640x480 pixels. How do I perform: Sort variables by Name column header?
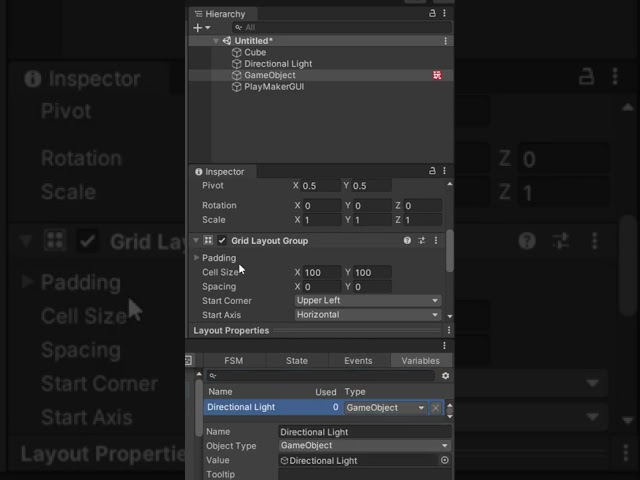tap(220, 392)
